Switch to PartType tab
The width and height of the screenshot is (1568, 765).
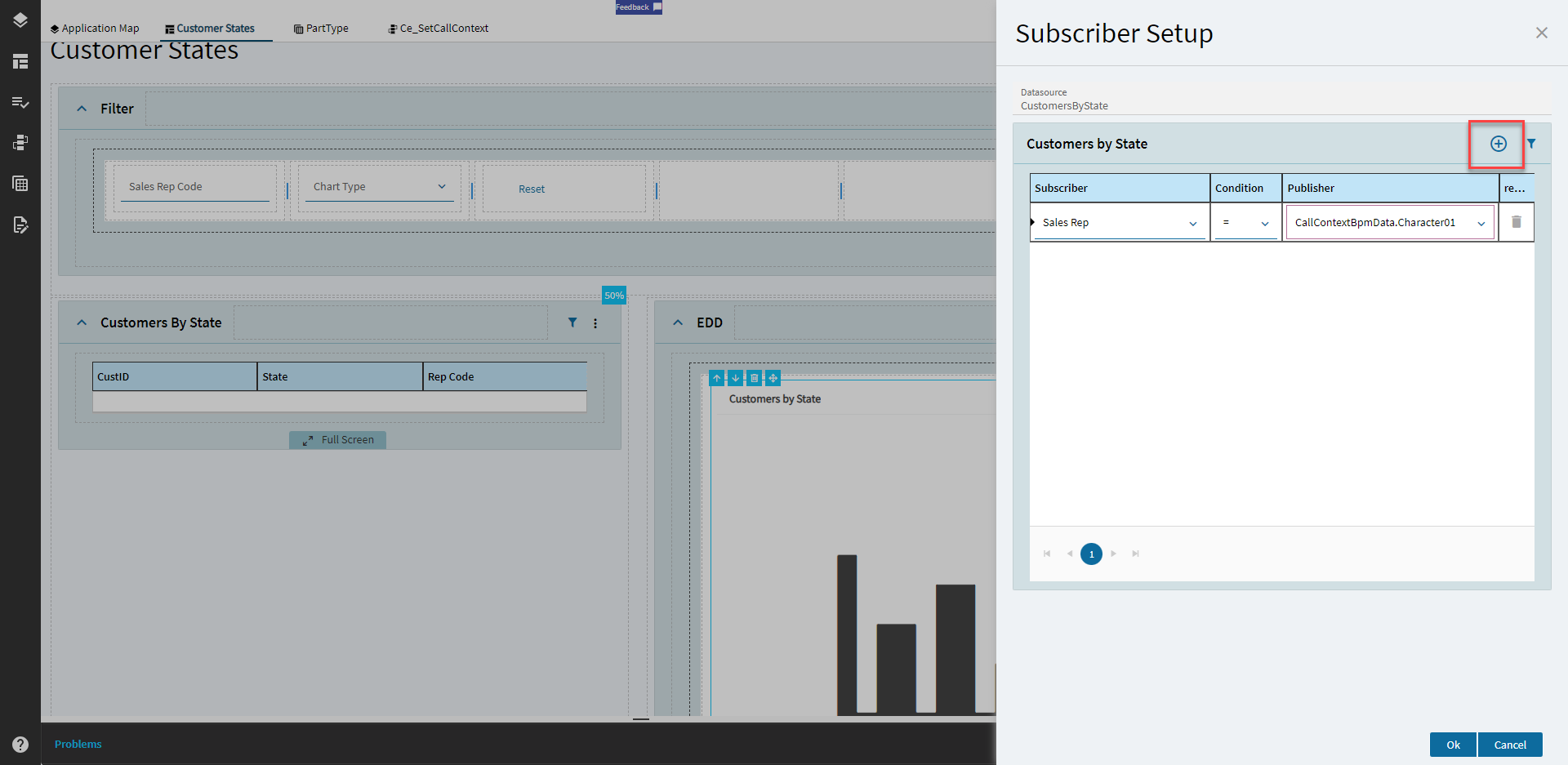[x=321, y=28]
